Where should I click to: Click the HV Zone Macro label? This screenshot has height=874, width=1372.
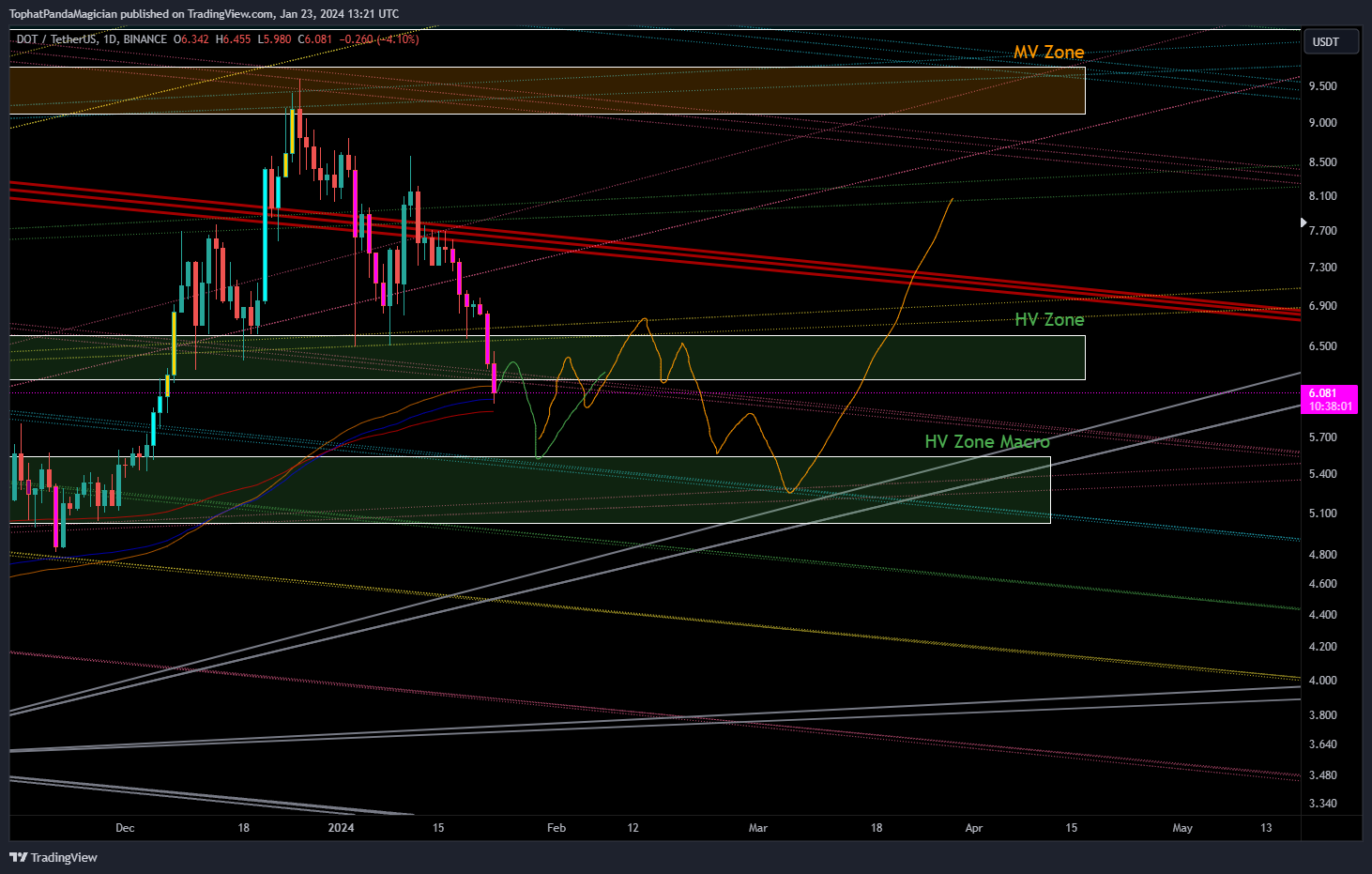tap(987, 441)
